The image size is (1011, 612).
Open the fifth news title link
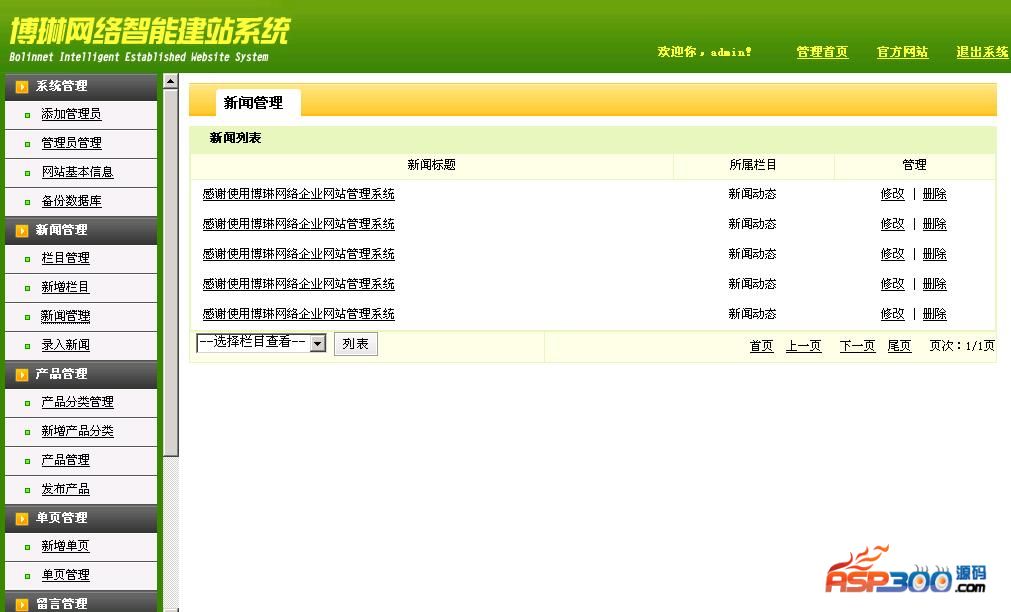[299, 314]
